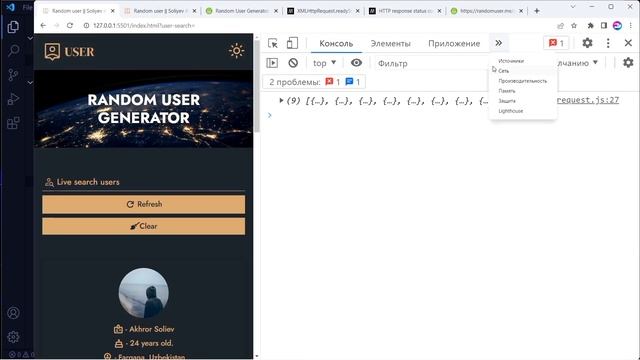Click the browser address bar URL
The width and height of the screenshot is (640, 360).
144,25
